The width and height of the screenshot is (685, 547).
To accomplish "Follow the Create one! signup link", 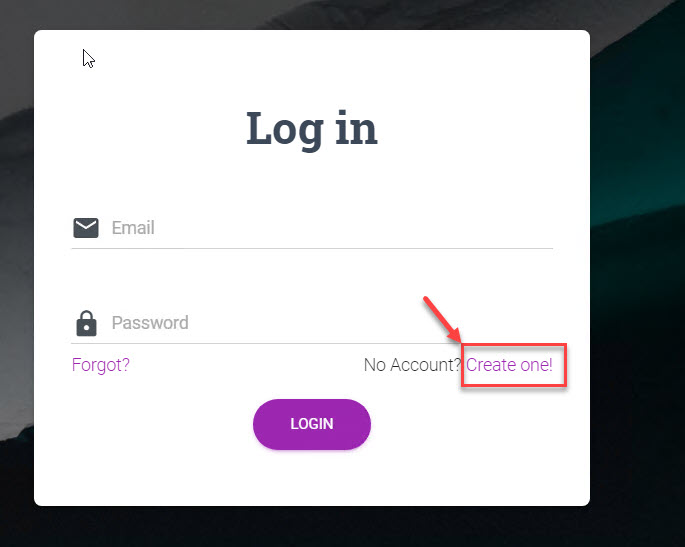I will coord(509,365).
